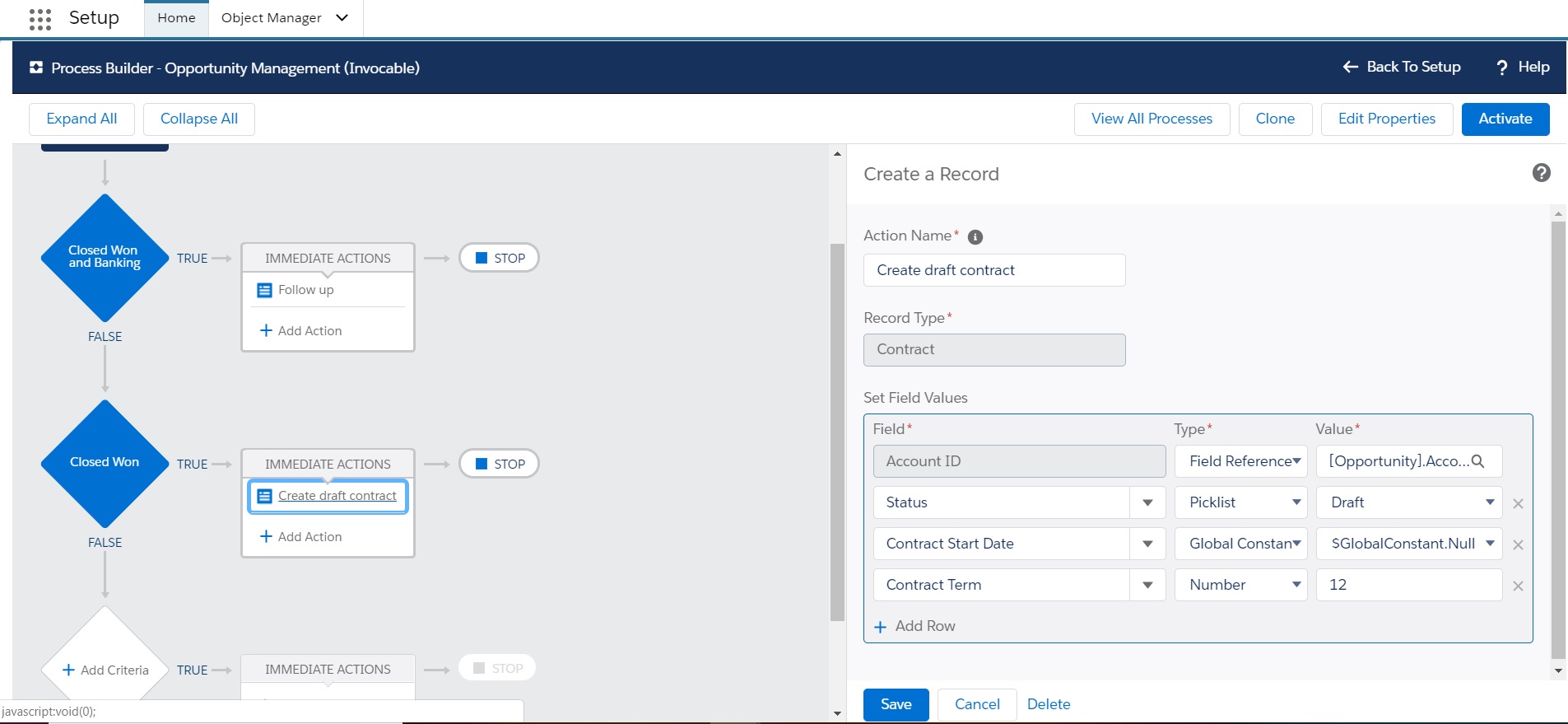Click the IMMEDIATE ACTIONS header above Create draft contract
This screenshot has width=1568, height=724.
328,464
